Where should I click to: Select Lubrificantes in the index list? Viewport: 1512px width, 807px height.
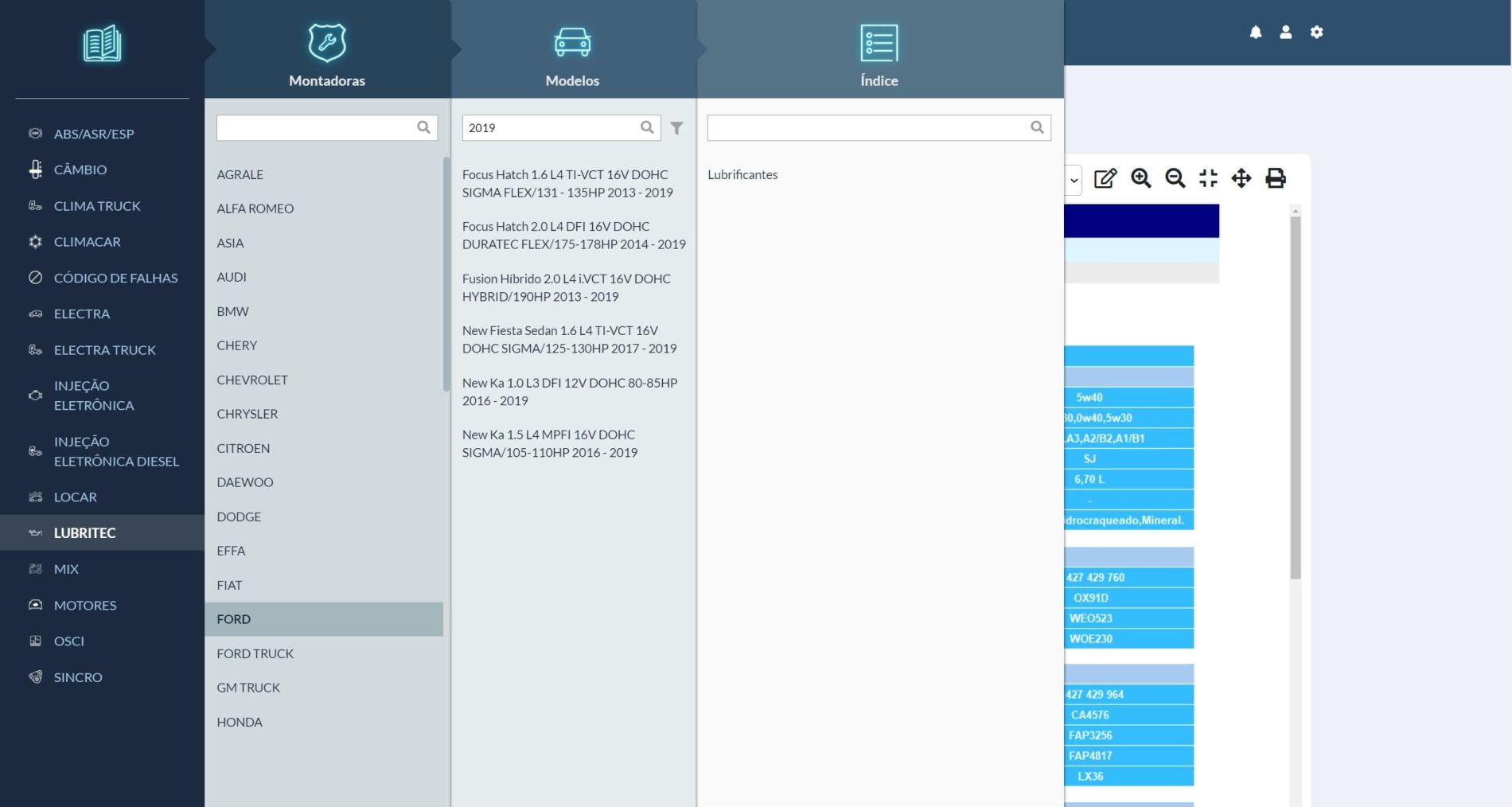click(742, 175)
